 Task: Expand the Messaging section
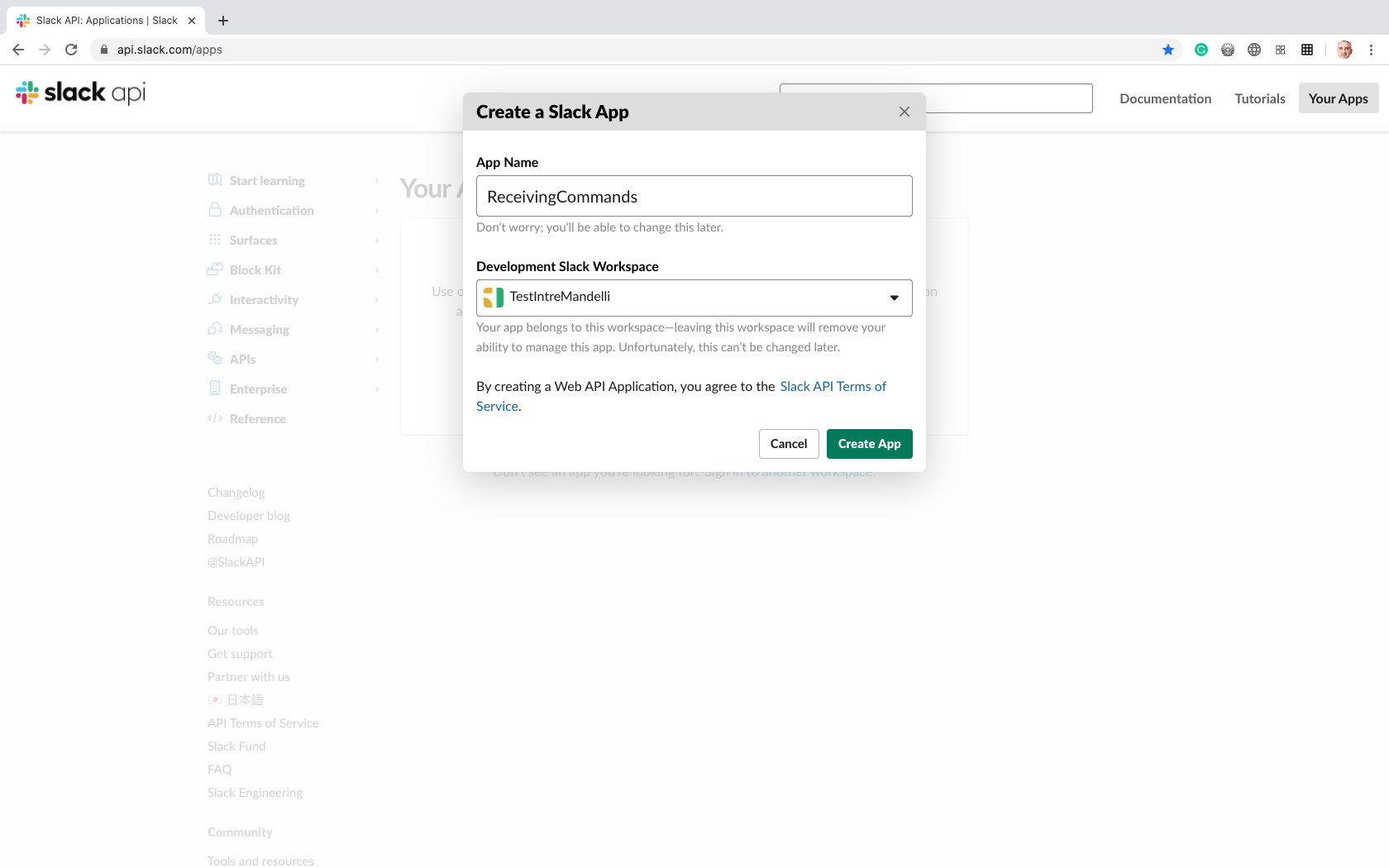coord(377,330)
